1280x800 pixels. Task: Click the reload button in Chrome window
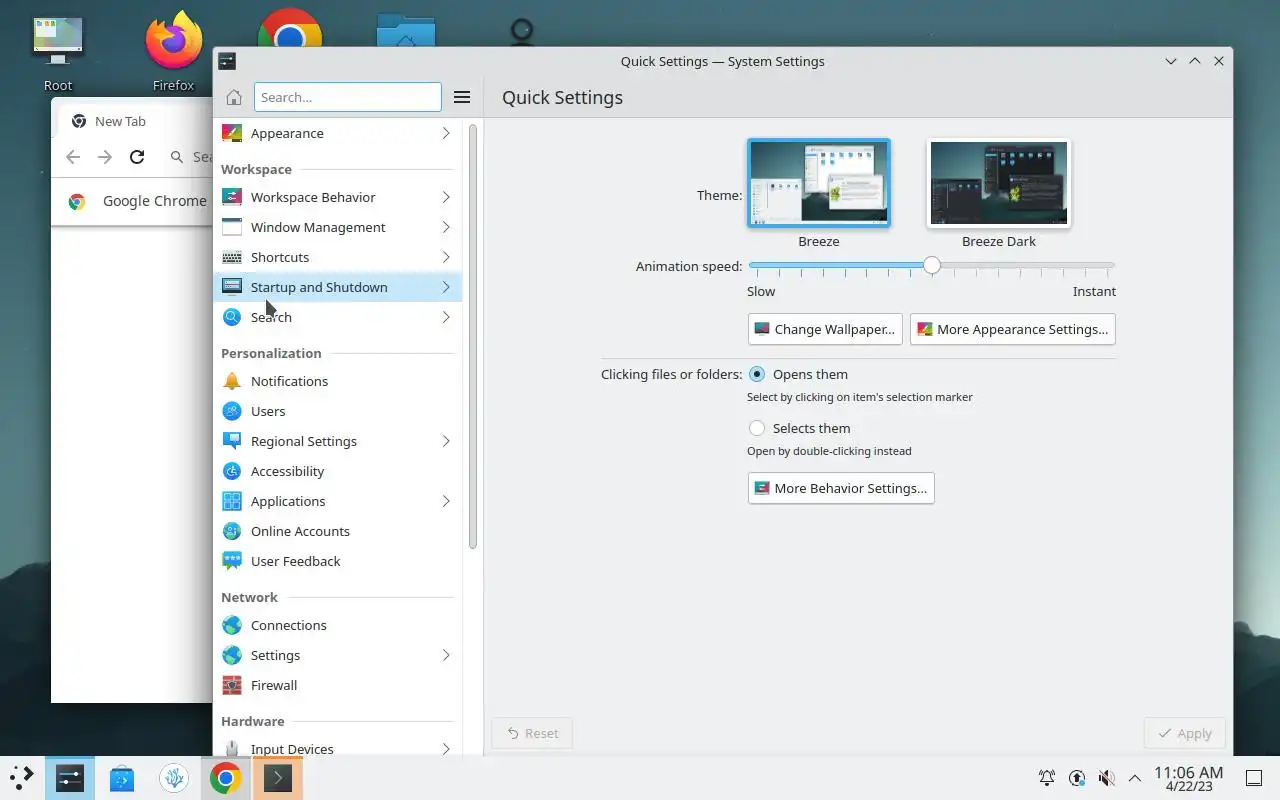pos(137,157)
